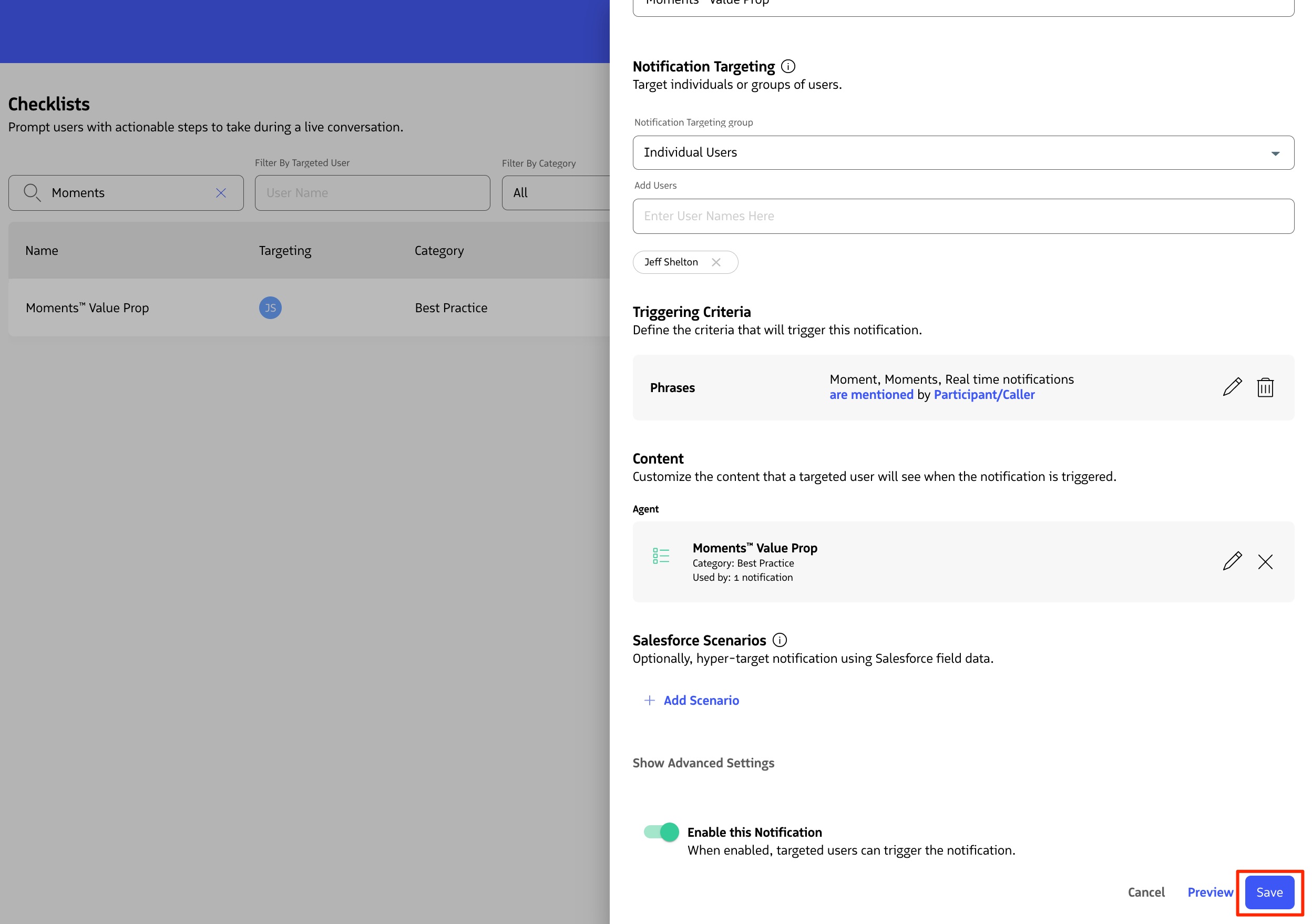Viewport: 1312px width, 924px height.
Task: Open Notification Targeting group dropdown
Action: coord(963,152)
